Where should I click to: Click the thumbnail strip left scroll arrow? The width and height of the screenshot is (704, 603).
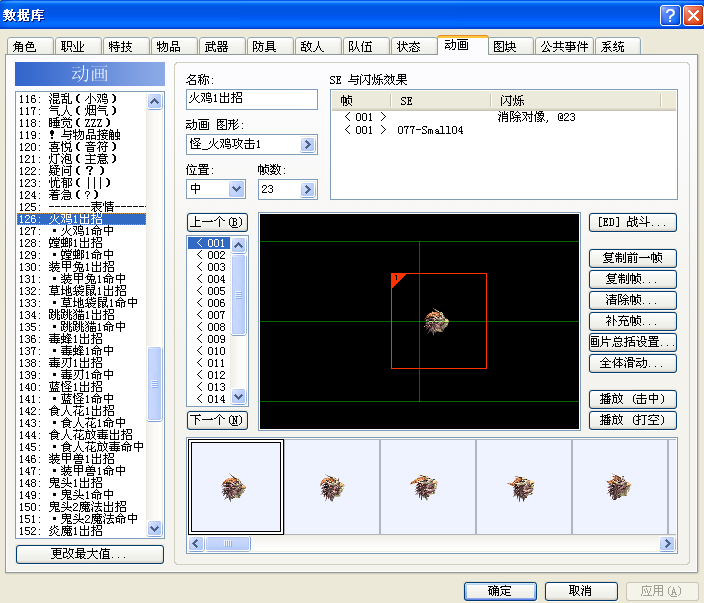pos(196,544)
